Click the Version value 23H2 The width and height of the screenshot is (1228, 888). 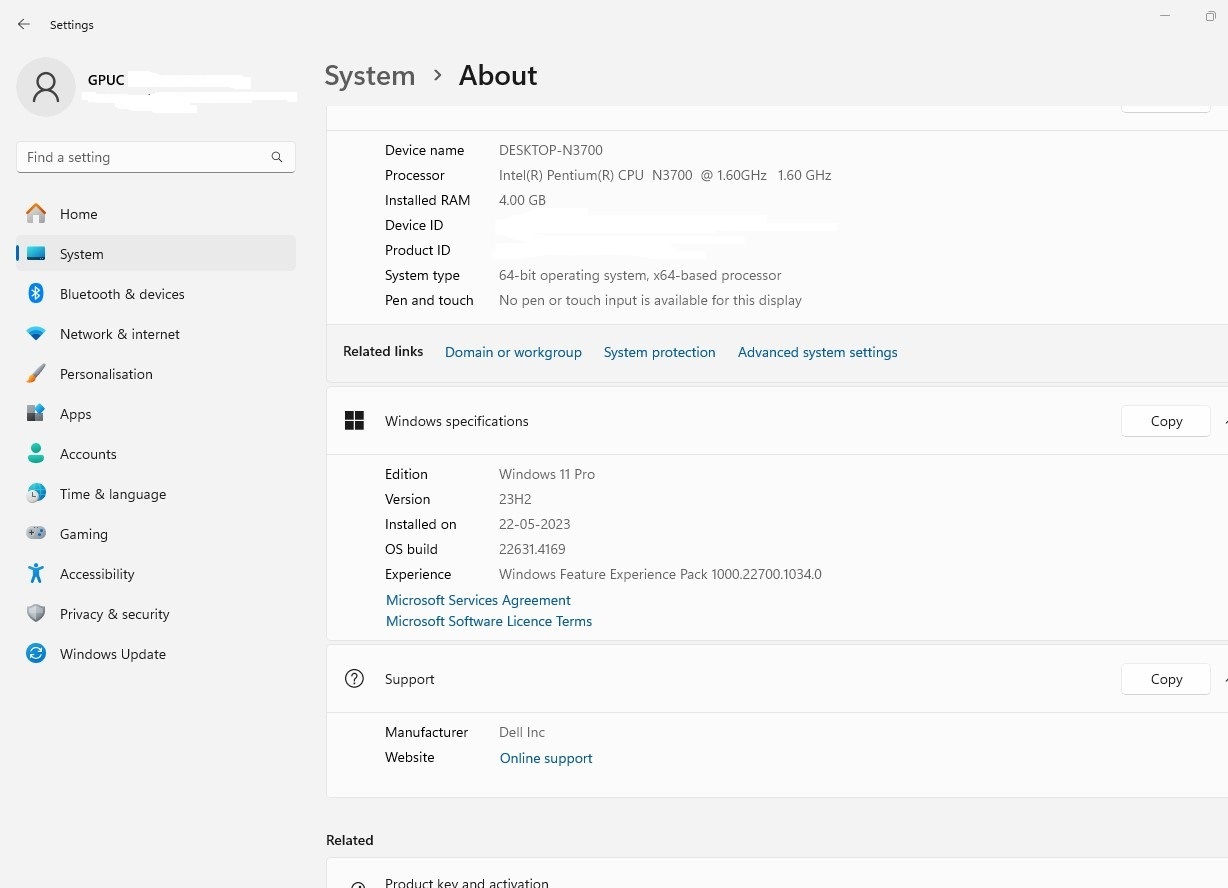[x=514, y=499]
